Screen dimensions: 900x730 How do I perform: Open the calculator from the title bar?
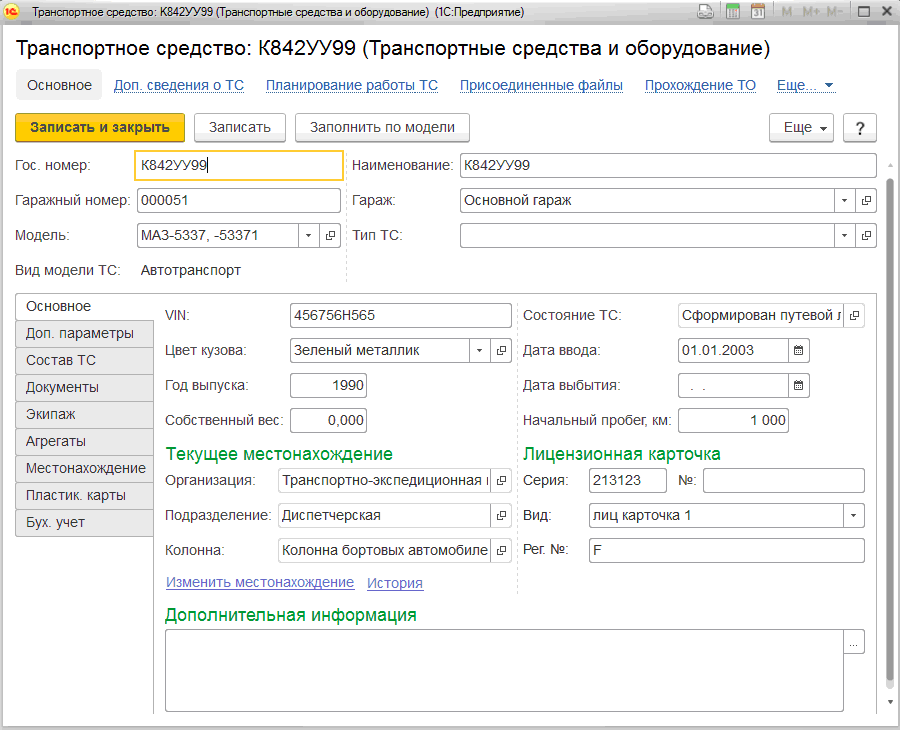click(733, 11)
